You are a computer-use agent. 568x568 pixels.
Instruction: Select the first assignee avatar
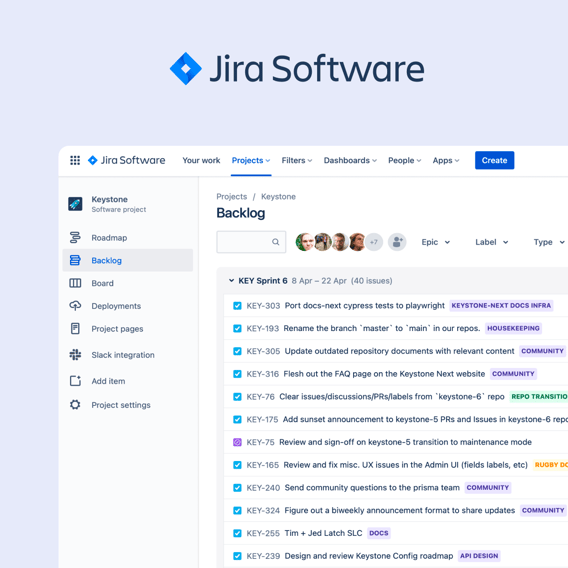point(304,242)
